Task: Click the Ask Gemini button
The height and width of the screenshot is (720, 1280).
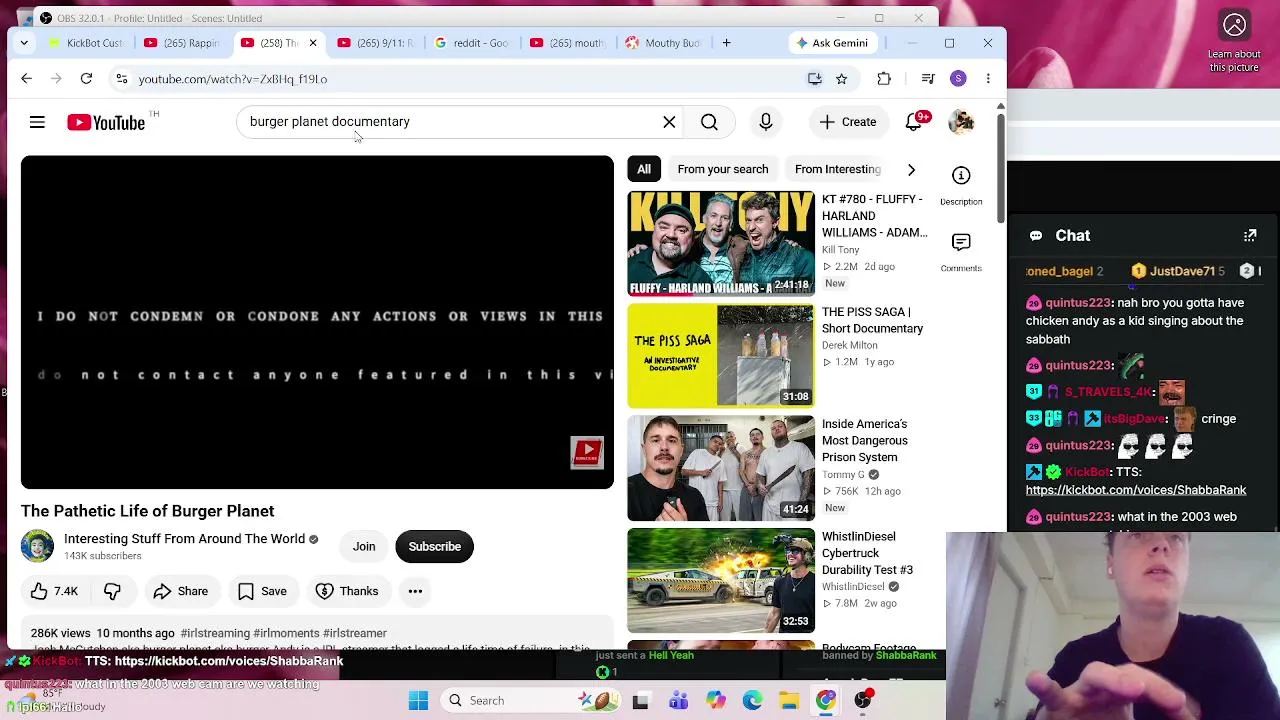Action: click(x=832, y=43)
